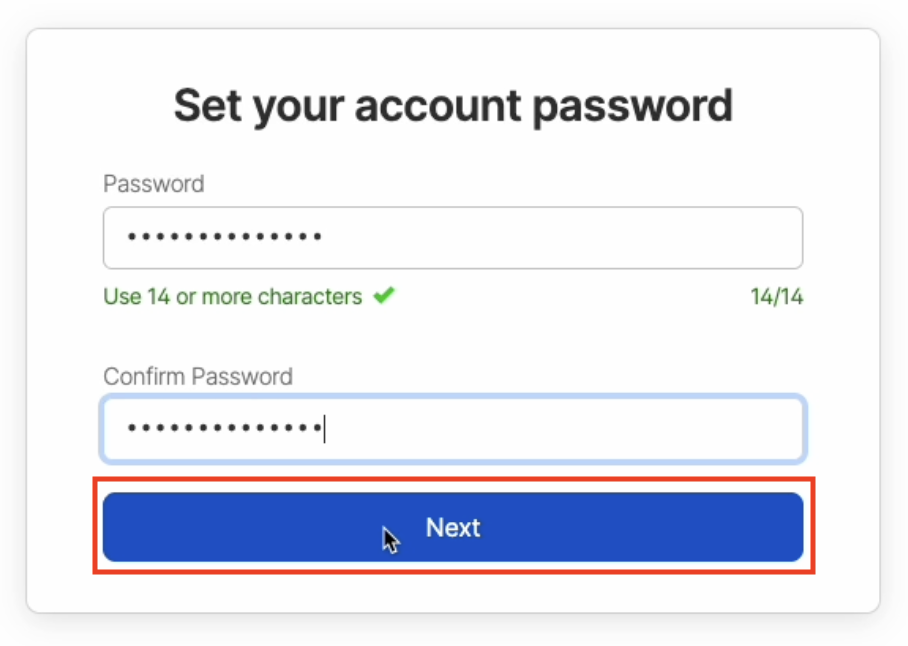908x646 pixels.
Task: Click the green checkmark icon
Action: 383,296
